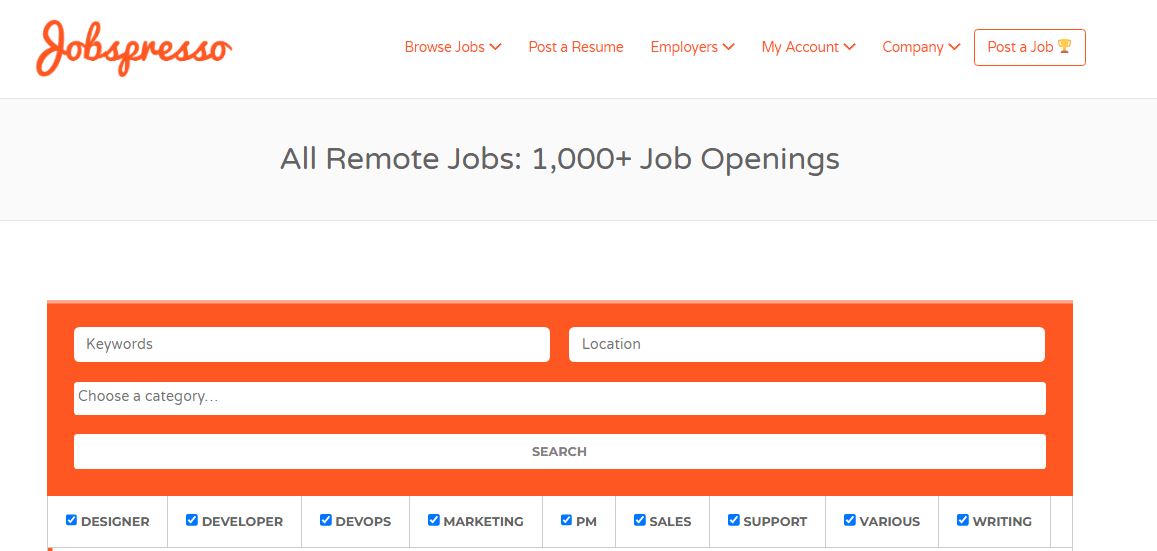Open the Choose a category dropdown
The height and width of the screenshot is (551, 1157).
(x=559, y=398)
